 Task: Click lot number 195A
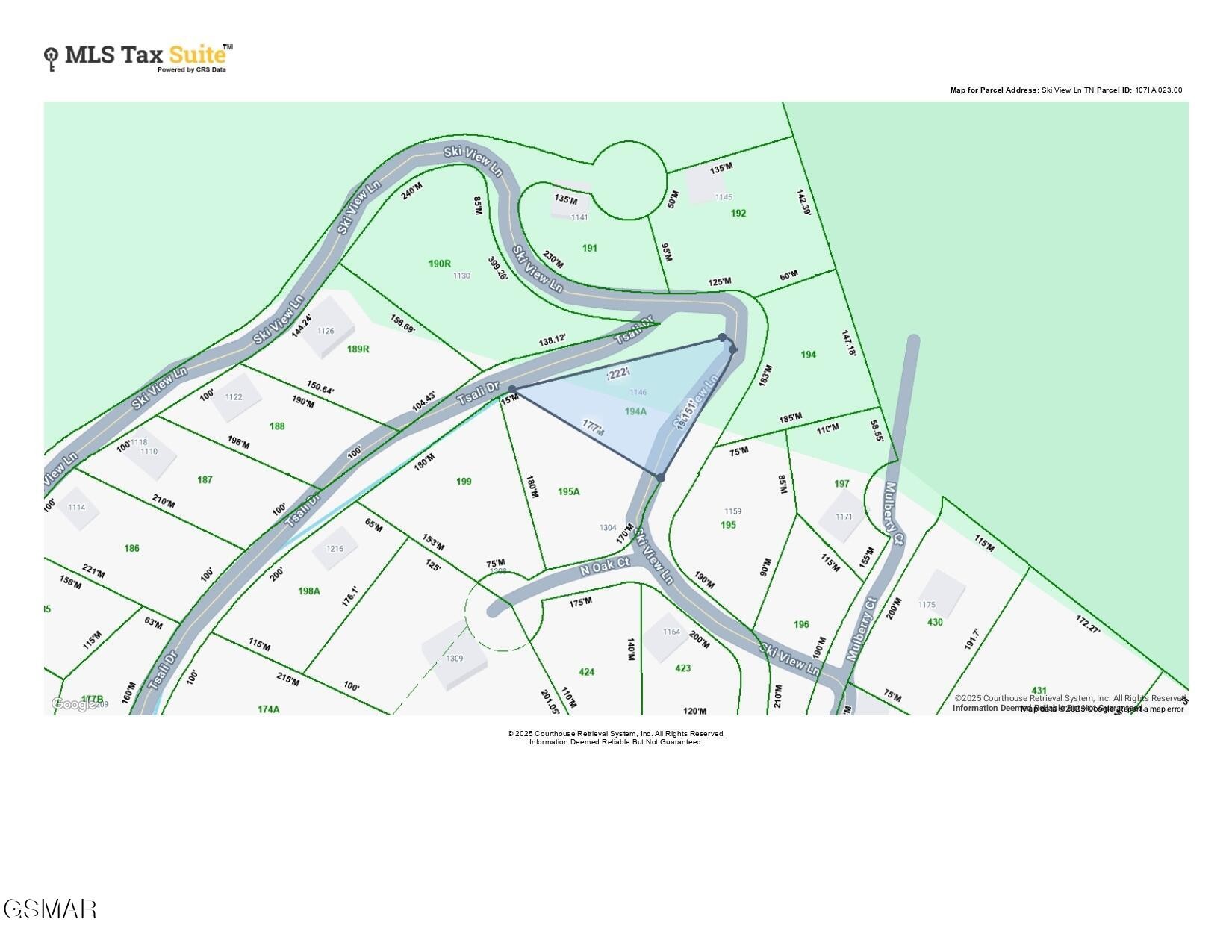(x=569, y=491)
